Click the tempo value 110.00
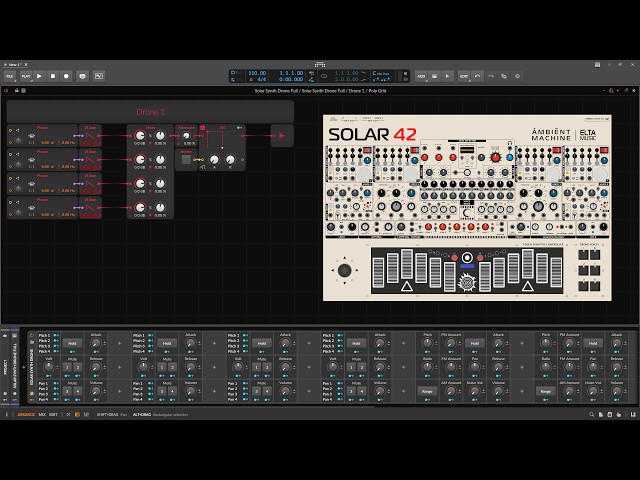The image size is (640, 480). (x=257, y=73)
